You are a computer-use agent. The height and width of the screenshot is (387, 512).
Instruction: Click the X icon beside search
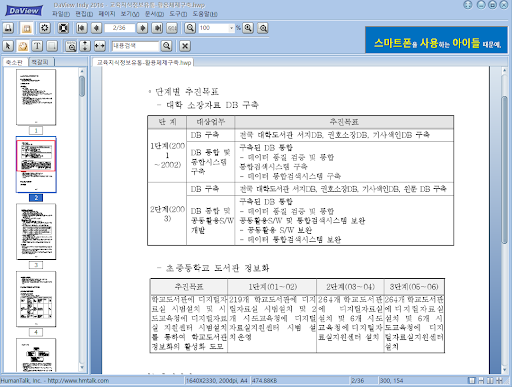coord(185,46)
